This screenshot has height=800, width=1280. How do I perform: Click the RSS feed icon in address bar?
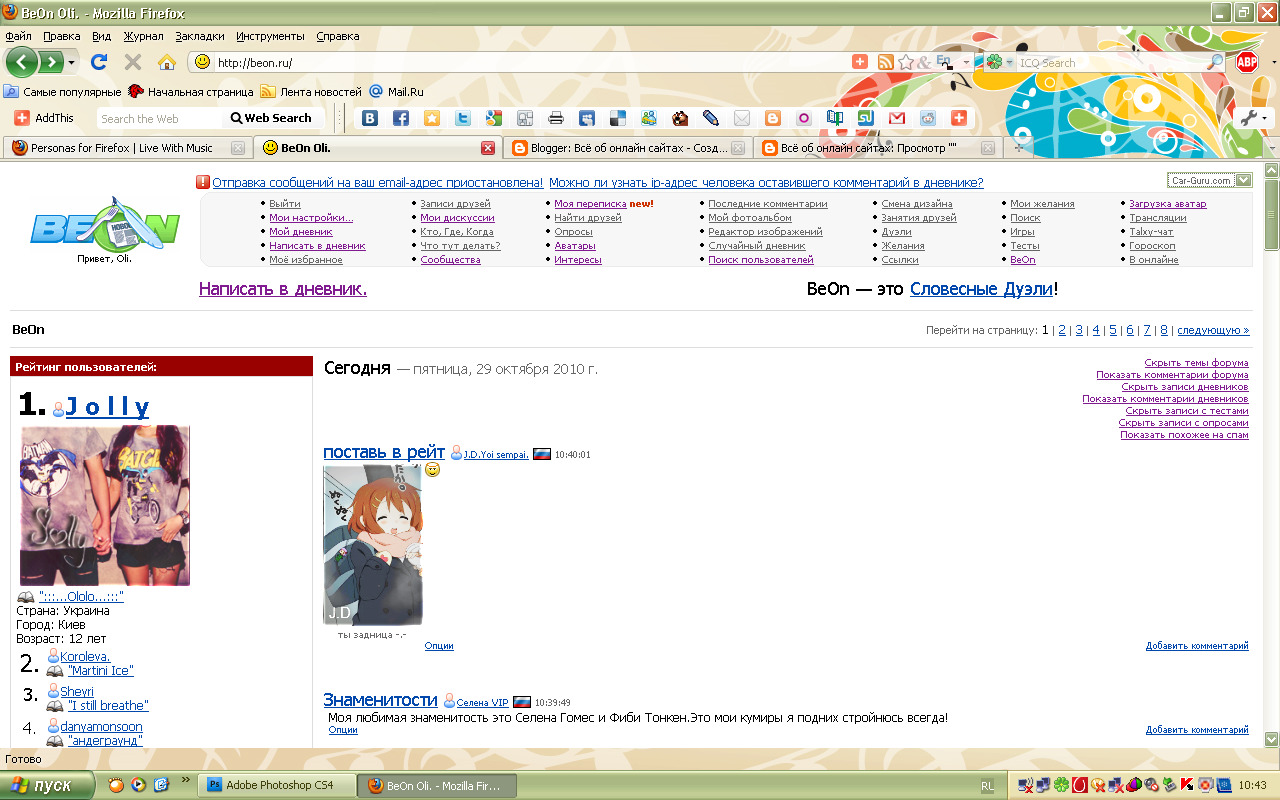pos(885,62)
